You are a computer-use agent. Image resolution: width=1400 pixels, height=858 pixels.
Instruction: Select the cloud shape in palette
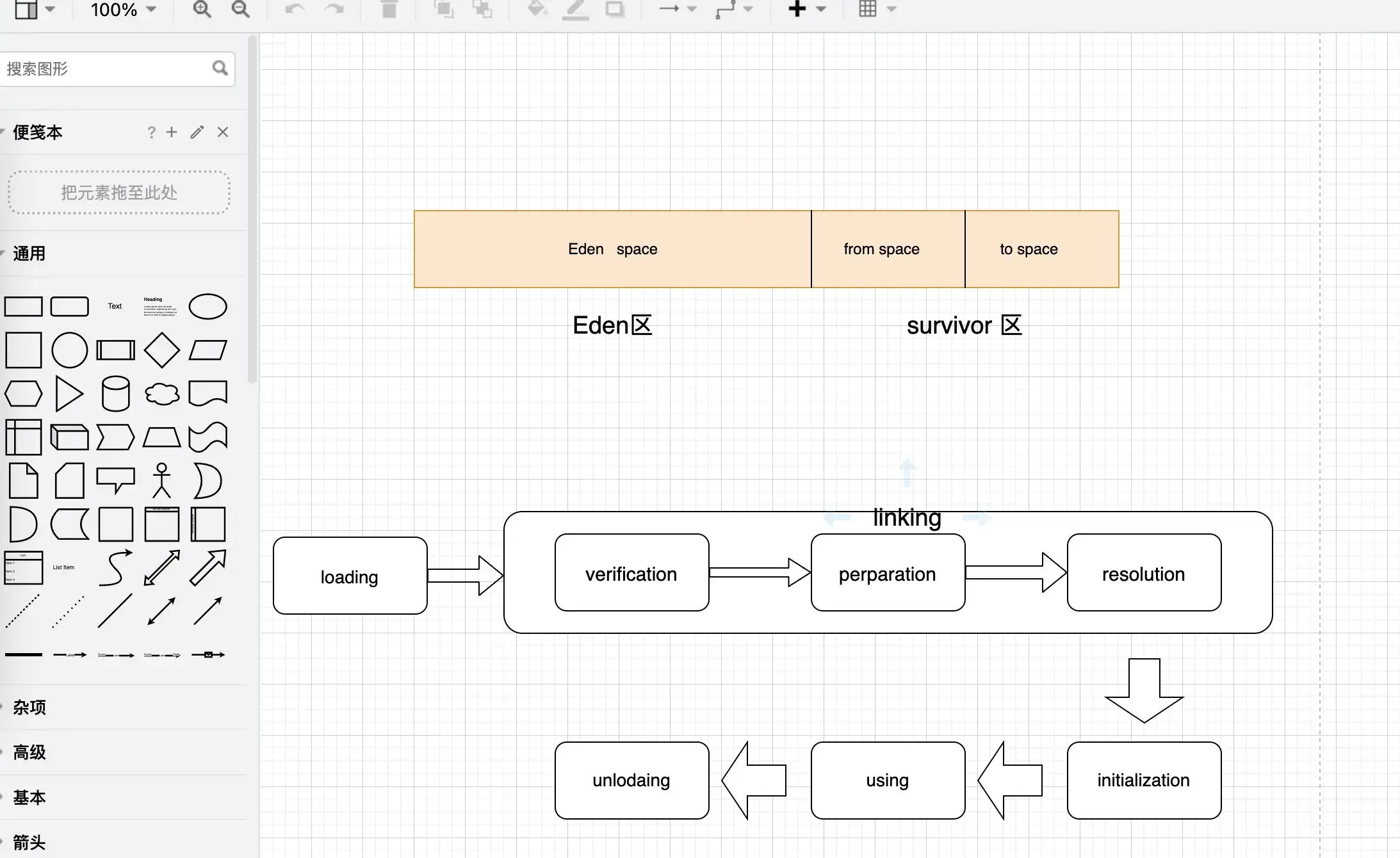(161, 394)
